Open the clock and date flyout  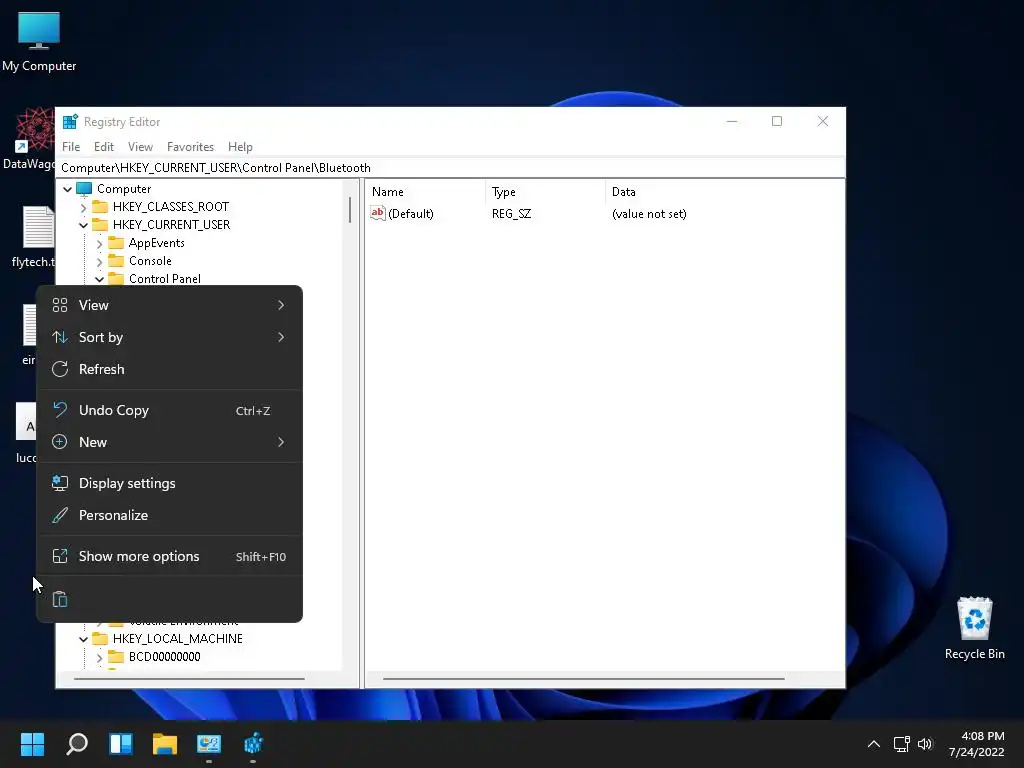[976, 744]
